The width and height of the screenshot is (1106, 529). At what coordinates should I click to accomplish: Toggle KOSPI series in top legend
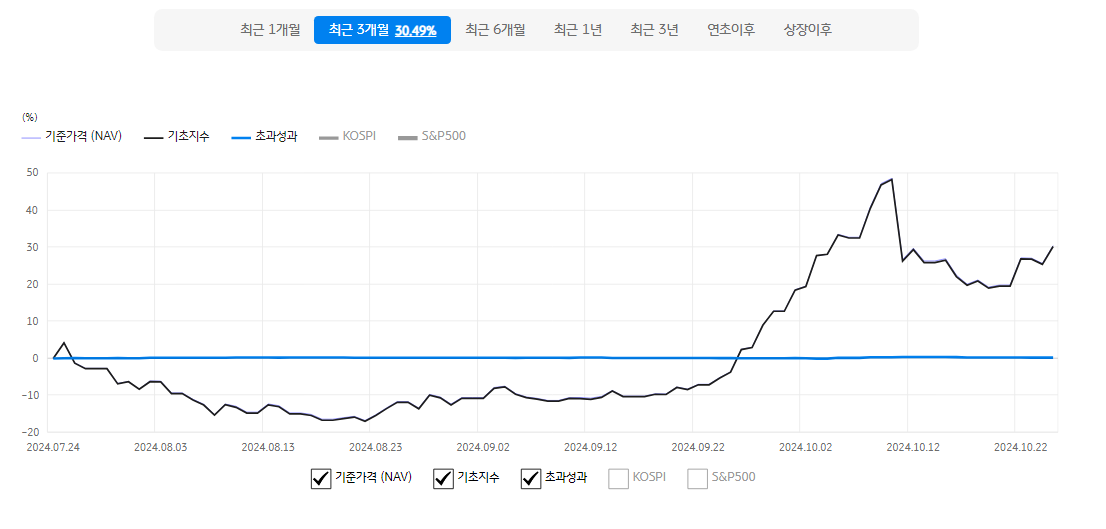click(x=347, y=136)
